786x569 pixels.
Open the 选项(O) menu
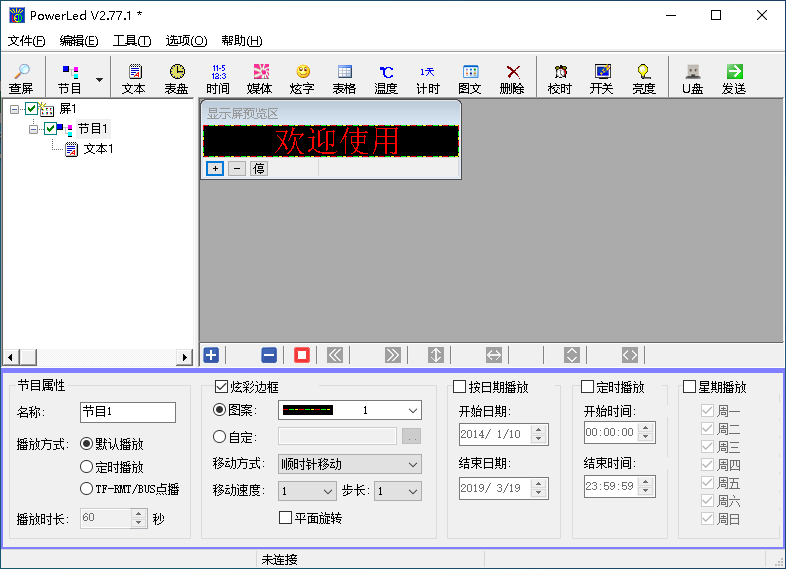click(x=186, y=41)
